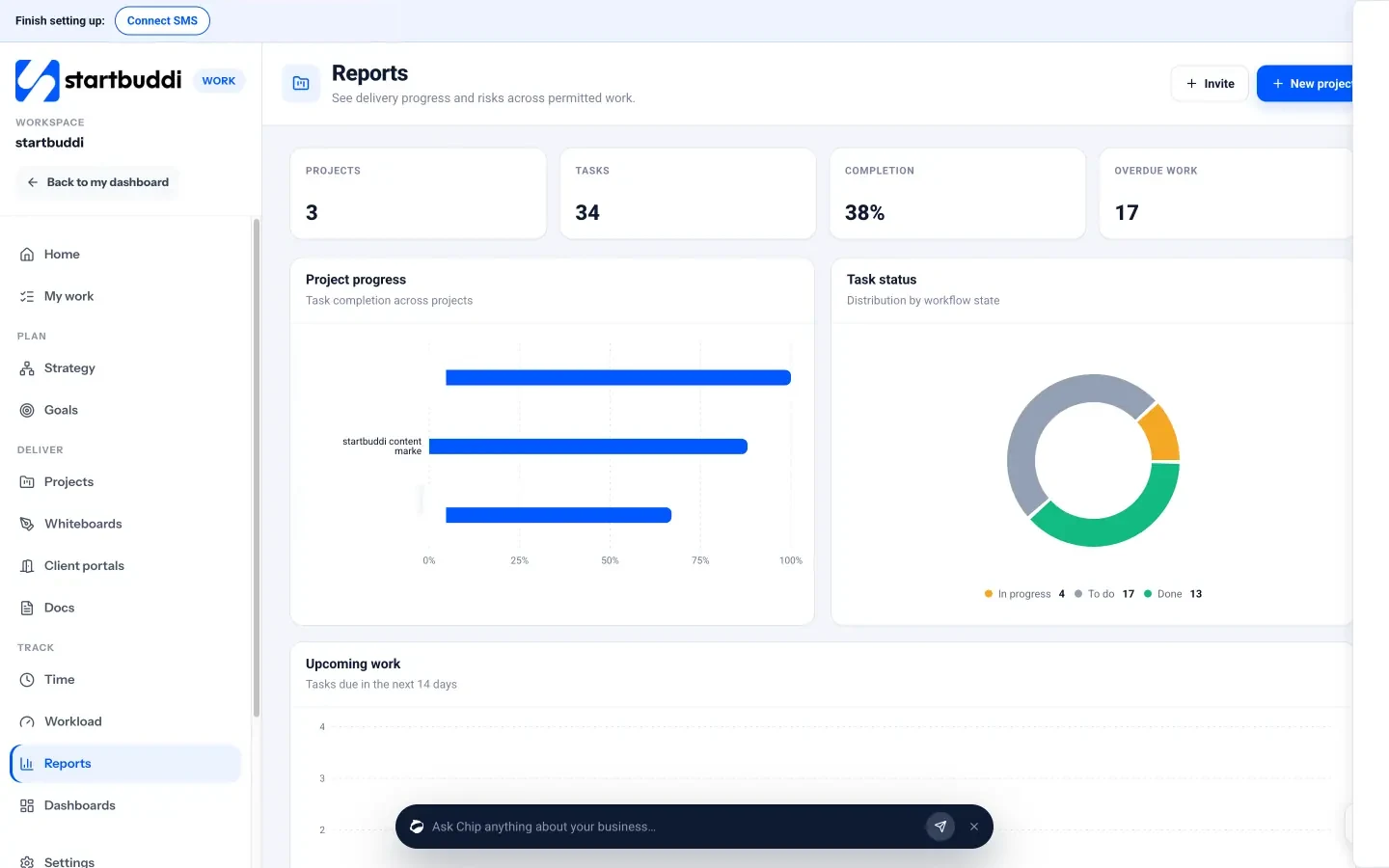Create a New project

[1305, 84]
